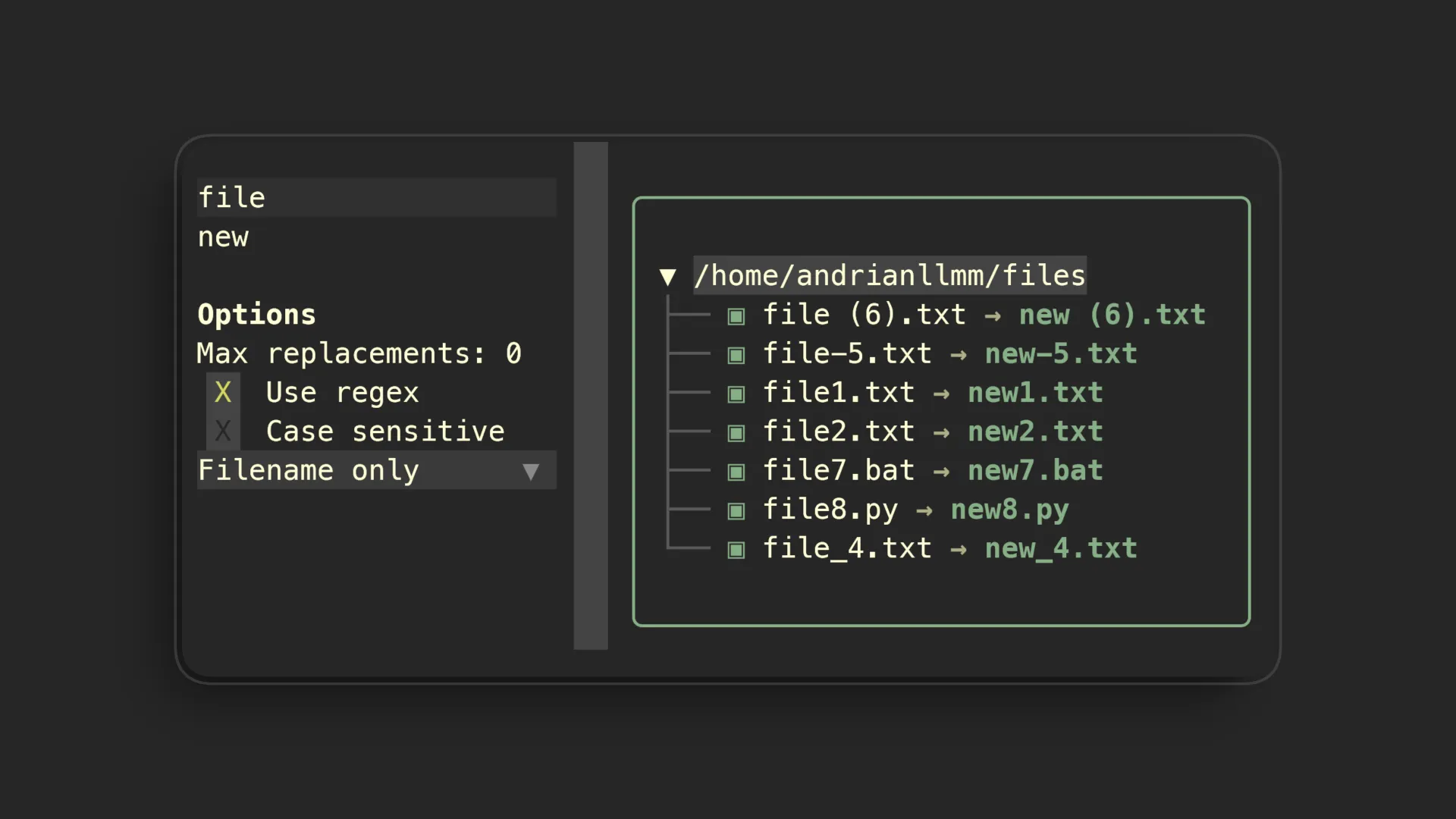
Task: Enable the Case sensitive option
Action: pyautogui.click(x=223, y=431)
